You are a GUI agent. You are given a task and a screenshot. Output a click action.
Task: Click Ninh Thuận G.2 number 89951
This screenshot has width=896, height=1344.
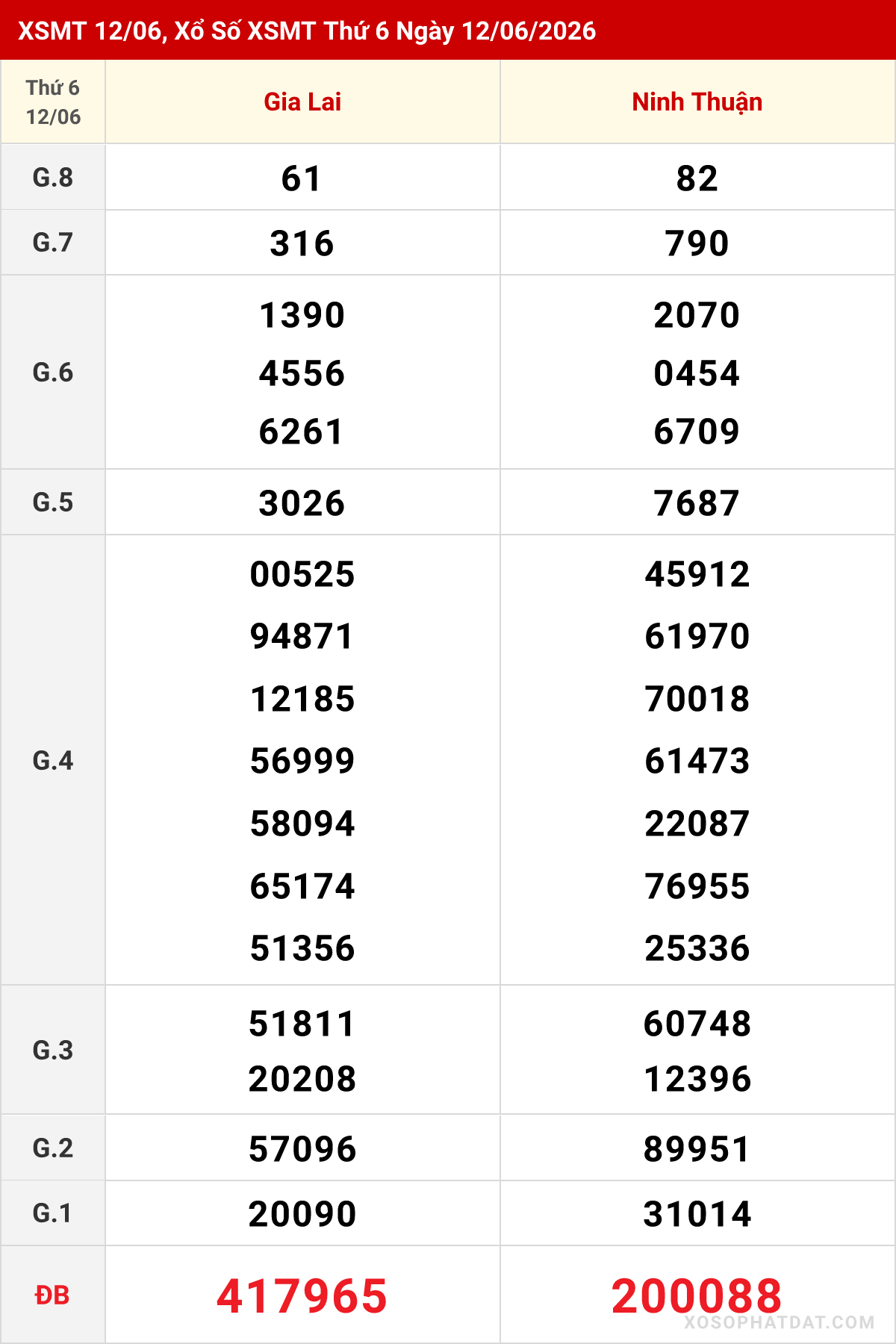[697, 1149]
